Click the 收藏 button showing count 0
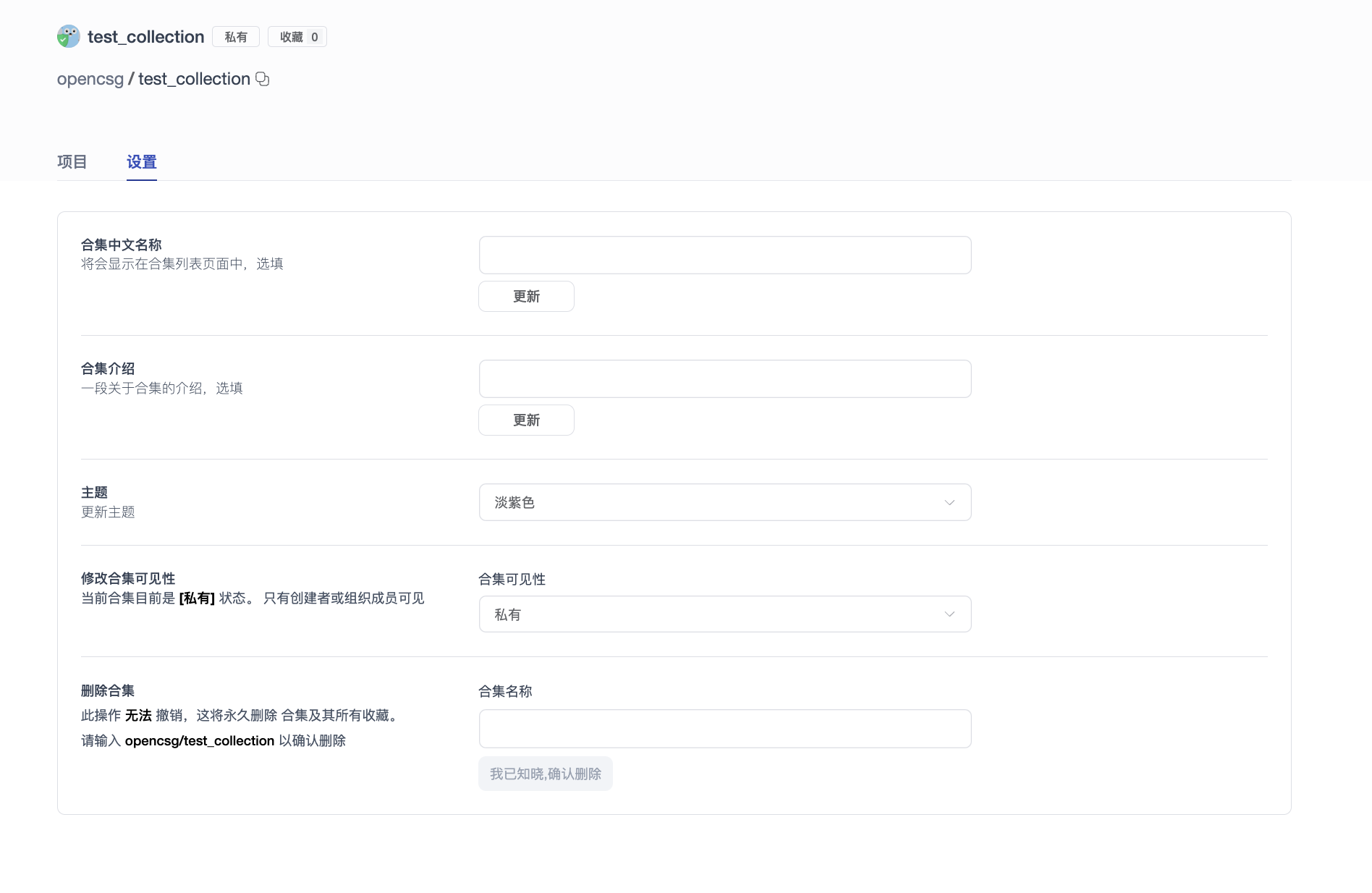 [297, 37]
